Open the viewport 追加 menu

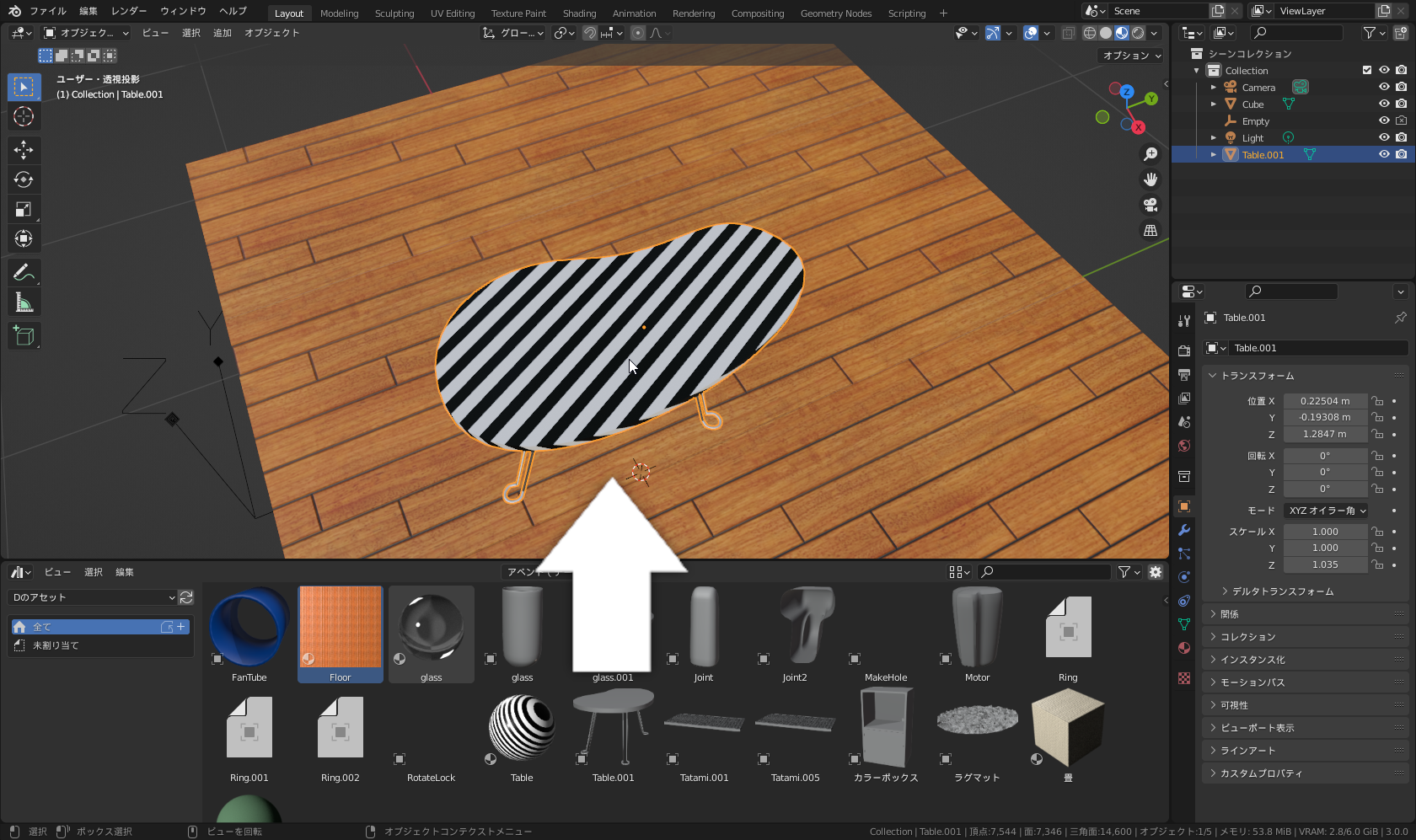coord(223,33)
